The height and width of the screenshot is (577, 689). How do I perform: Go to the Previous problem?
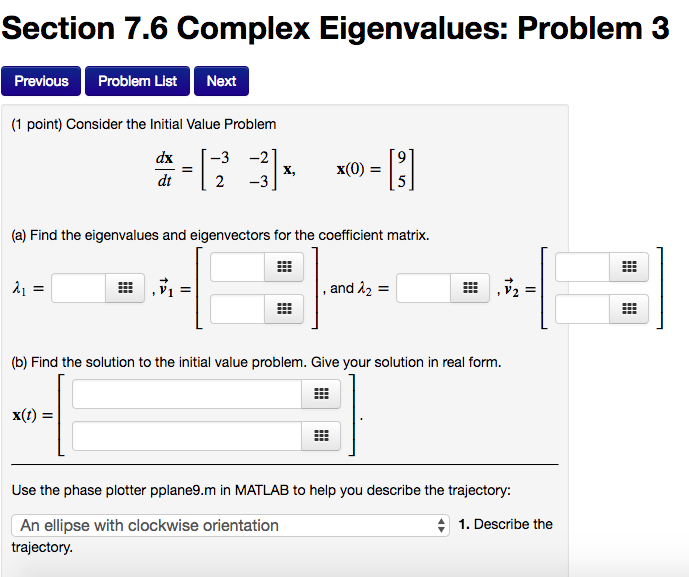[42, 81]
